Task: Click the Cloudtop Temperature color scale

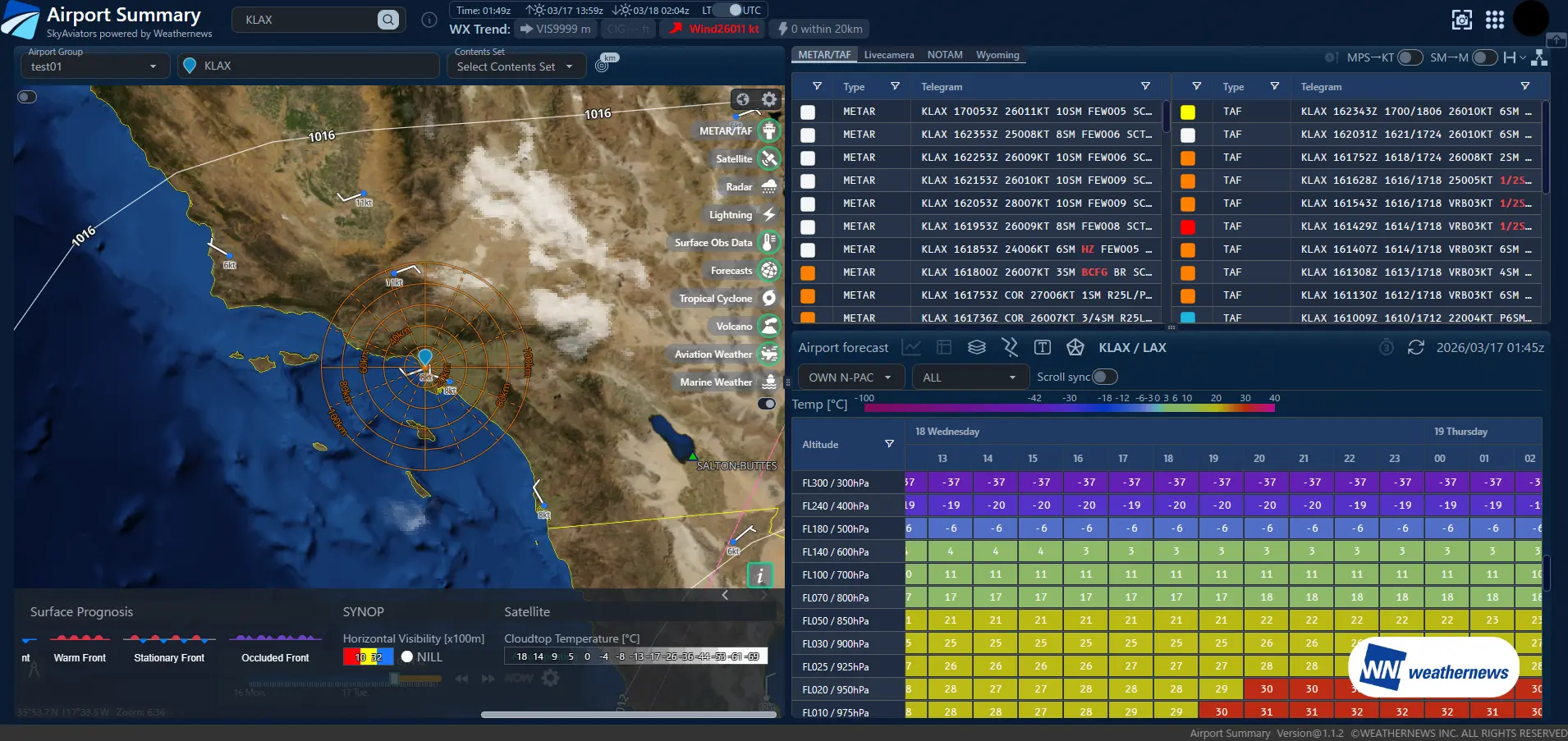Action: [x=635, y=656]
